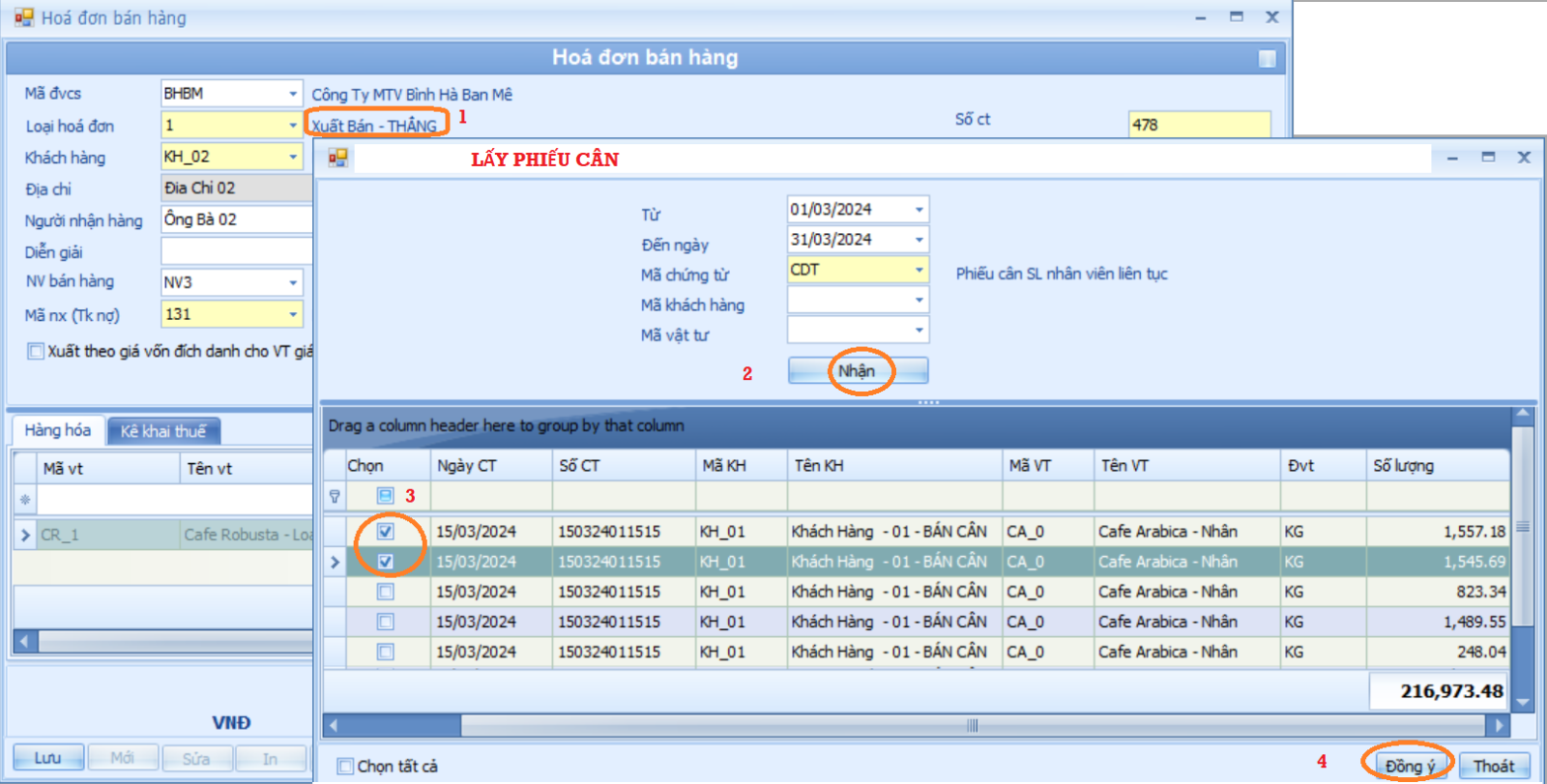Screen dimensions: 1547x784
Task: Click the phiếu cân horizontal scrollbar thumb
Action: pos(972,725)
